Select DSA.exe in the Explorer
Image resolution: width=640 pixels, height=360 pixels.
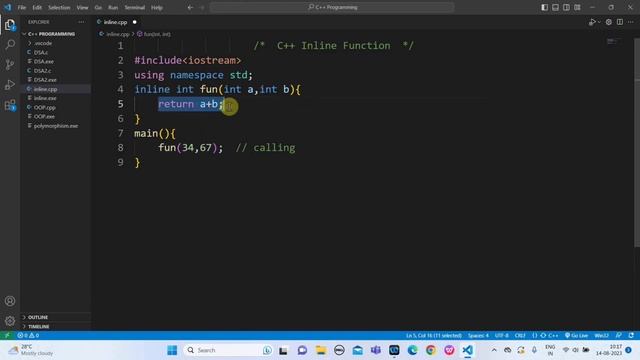[x=44, y=62]
